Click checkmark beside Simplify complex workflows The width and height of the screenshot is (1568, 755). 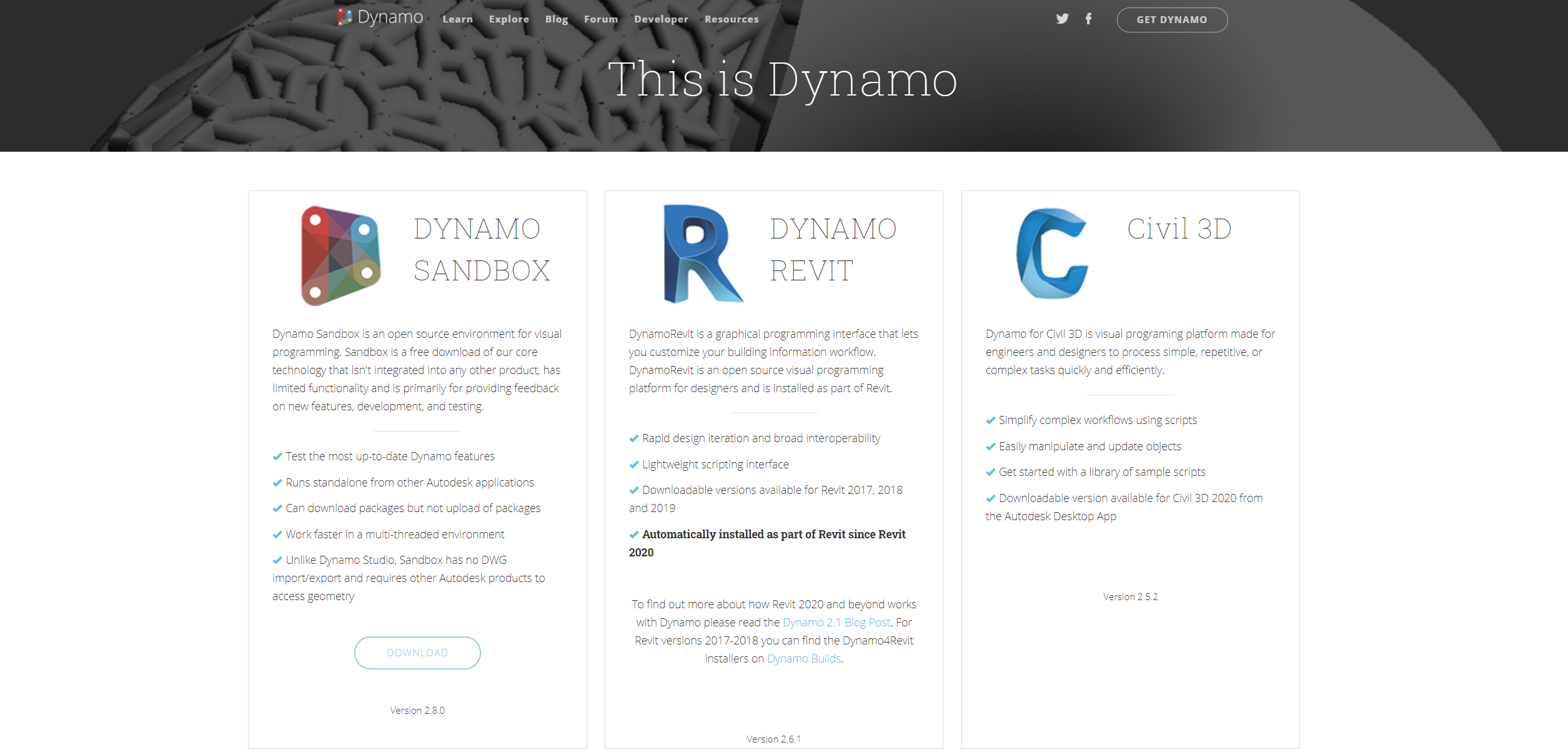coord(990,420)
